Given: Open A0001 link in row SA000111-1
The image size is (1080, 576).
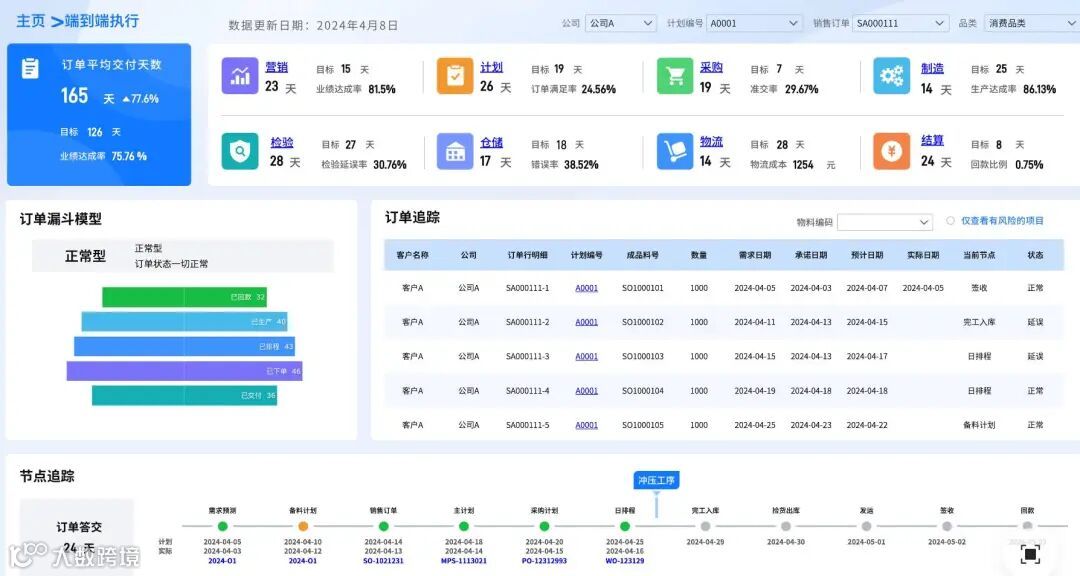Looking at the screenshot, I should [586, 288].
